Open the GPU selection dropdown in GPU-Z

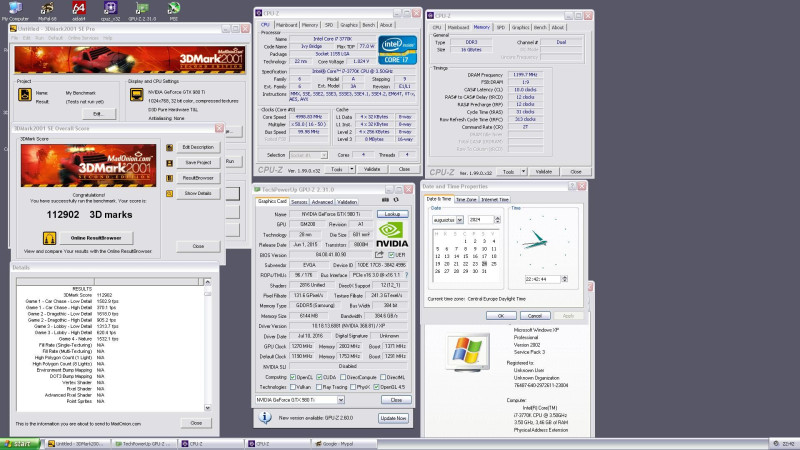coord(341,400)
